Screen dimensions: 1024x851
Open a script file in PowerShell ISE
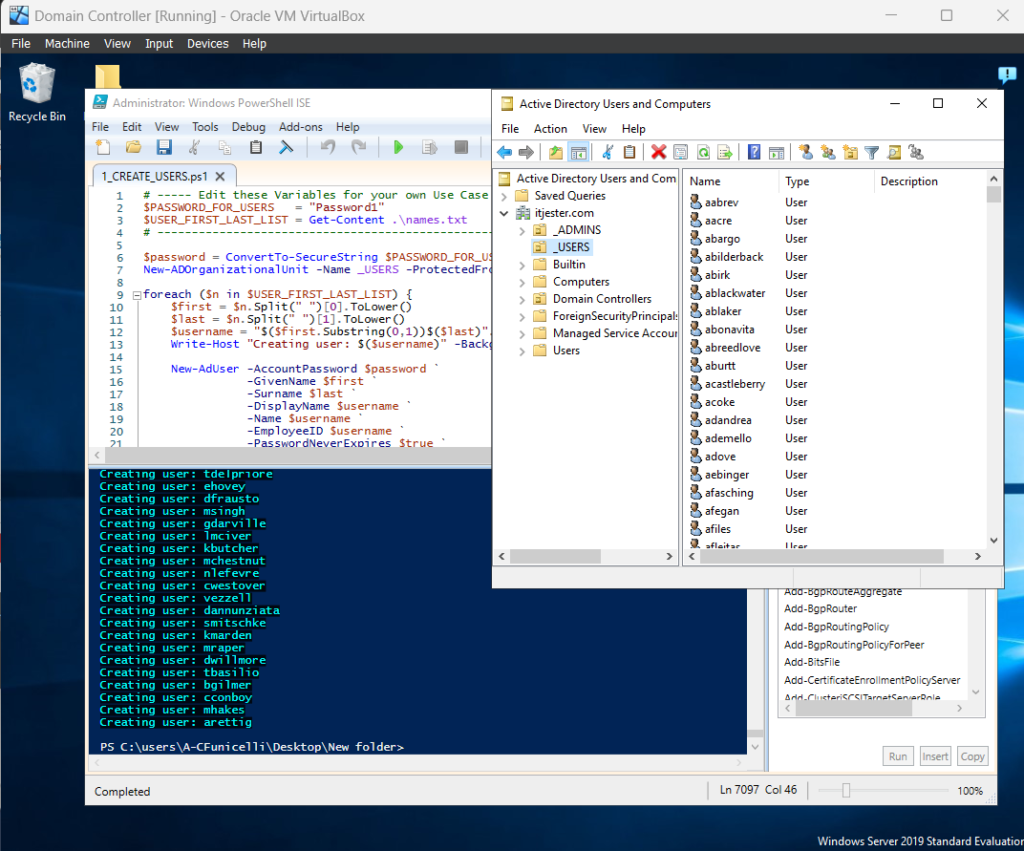(x=133, y=147)
